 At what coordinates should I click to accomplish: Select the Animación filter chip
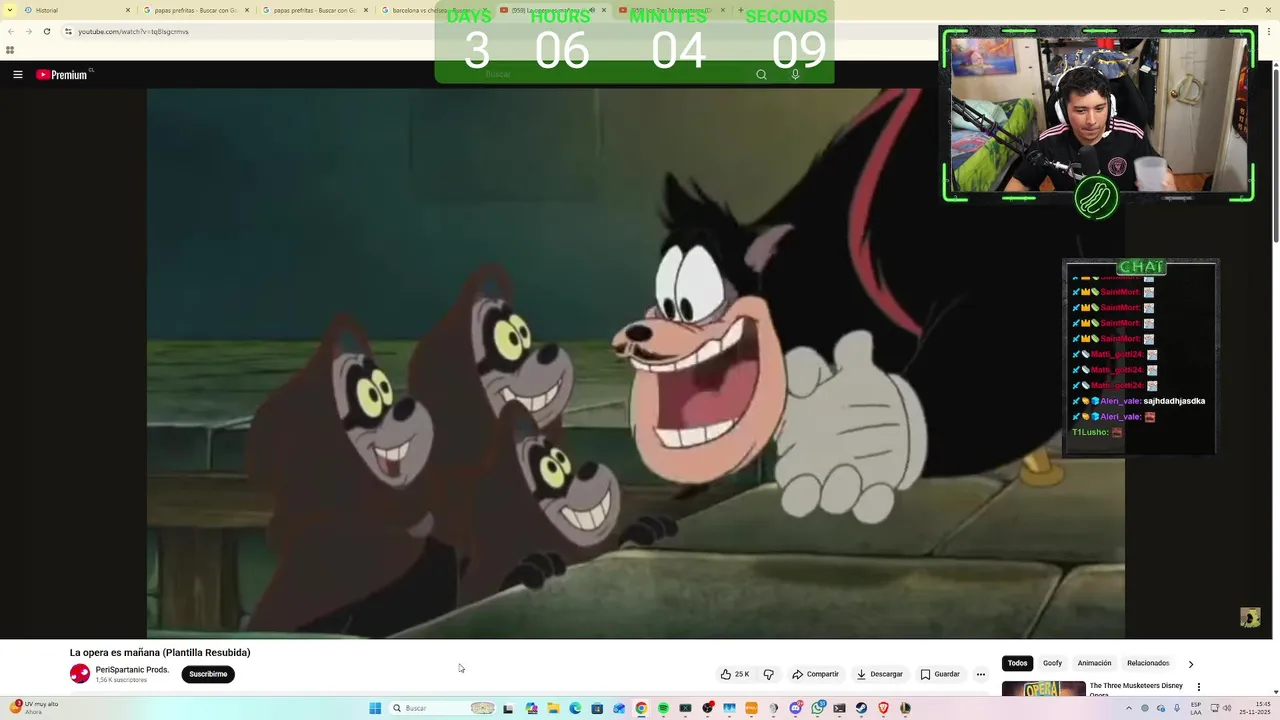1094,663
